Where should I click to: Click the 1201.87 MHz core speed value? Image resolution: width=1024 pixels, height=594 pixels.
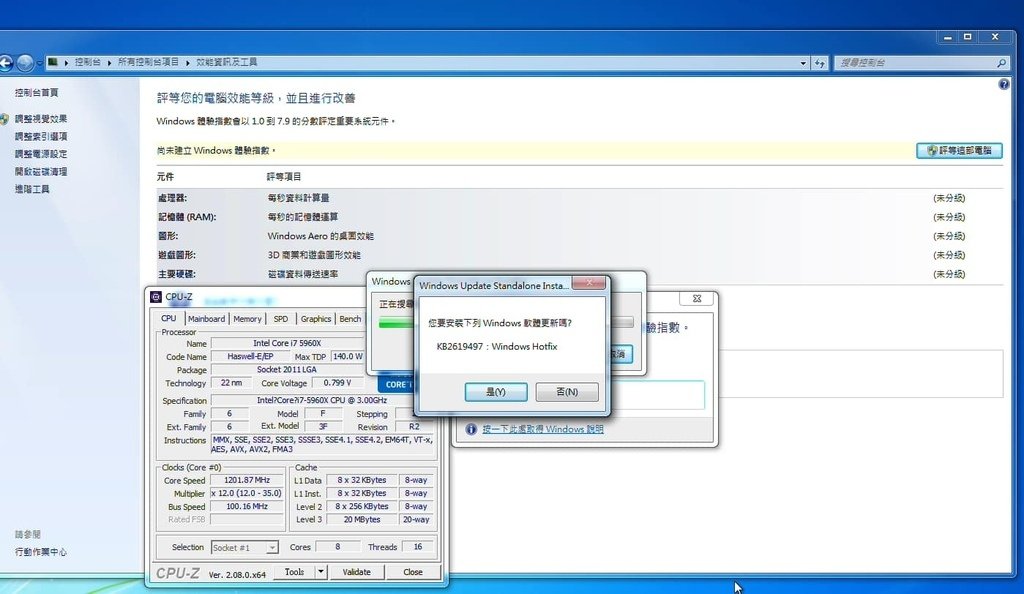pyautogui.click(x=247, y=480)
